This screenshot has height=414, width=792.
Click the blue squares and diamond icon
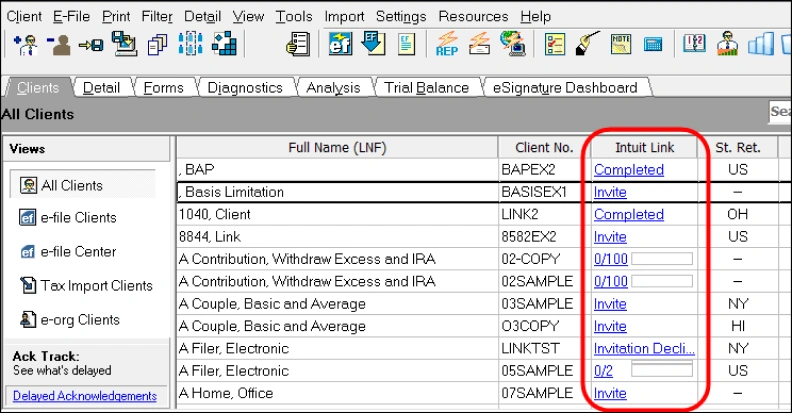224,43
